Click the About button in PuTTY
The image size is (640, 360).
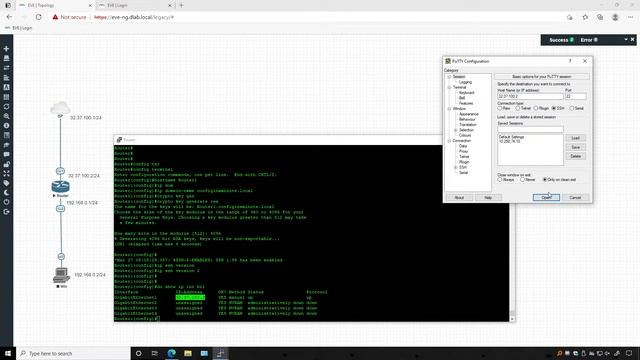[459, 198]
